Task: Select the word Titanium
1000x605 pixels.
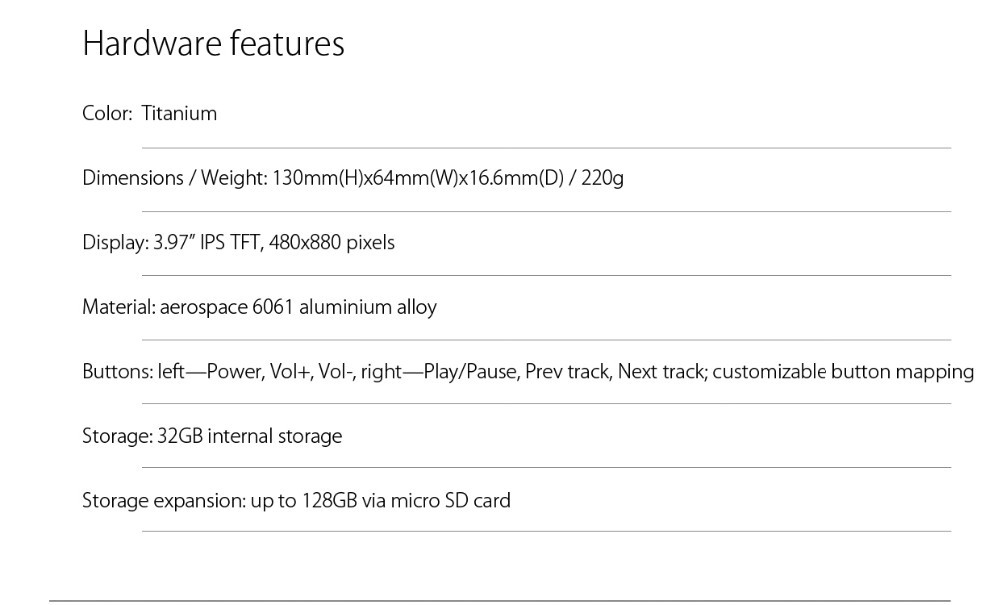Action: (x=179, y=114)
